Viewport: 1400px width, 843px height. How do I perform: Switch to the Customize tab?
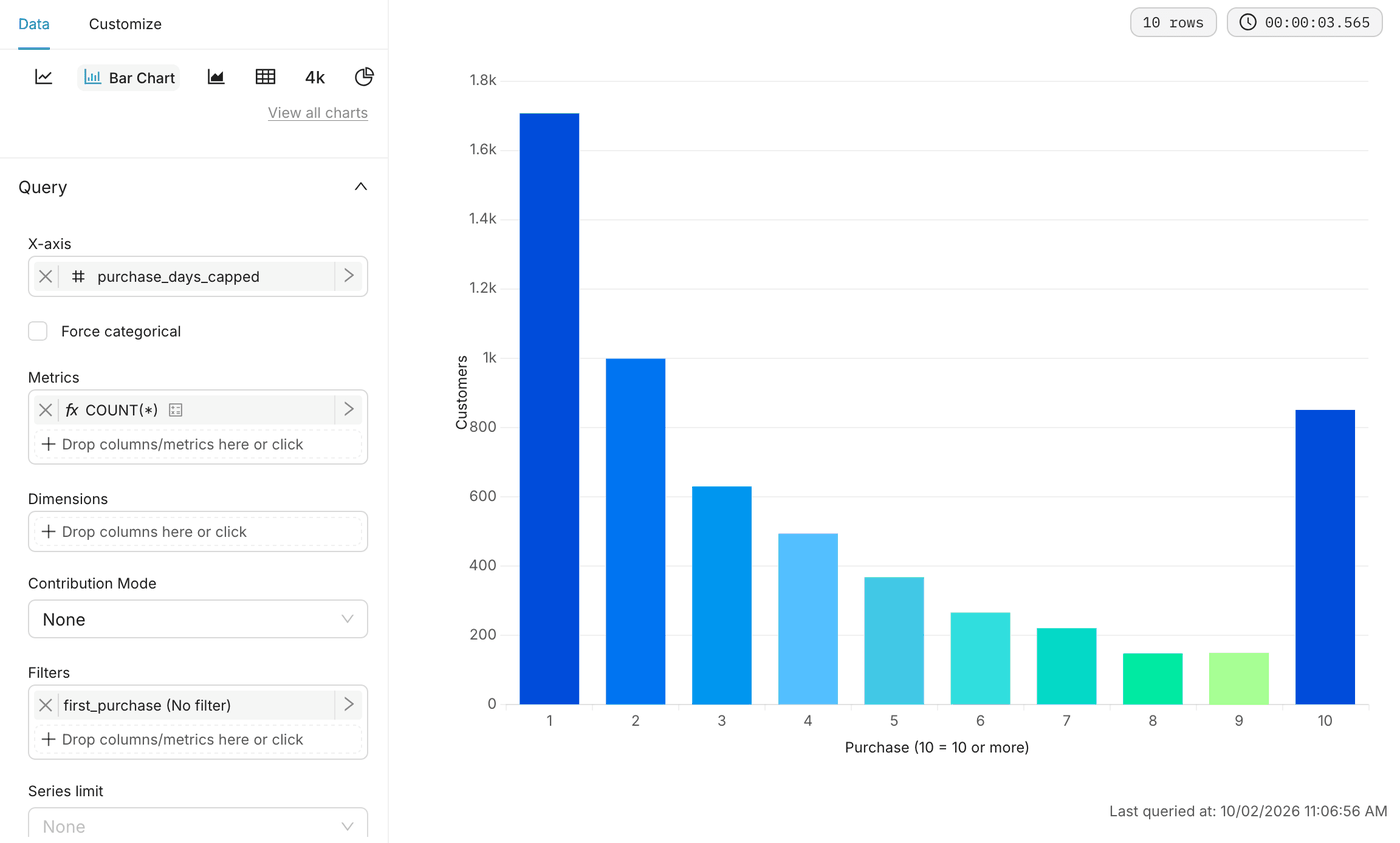[125, 24]
